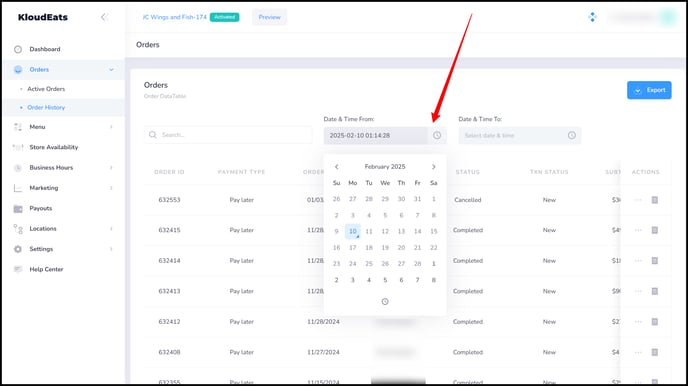The height and width of the screenshot is (386, 688).
Task: Open the Help Center
Action: point(46,269)
